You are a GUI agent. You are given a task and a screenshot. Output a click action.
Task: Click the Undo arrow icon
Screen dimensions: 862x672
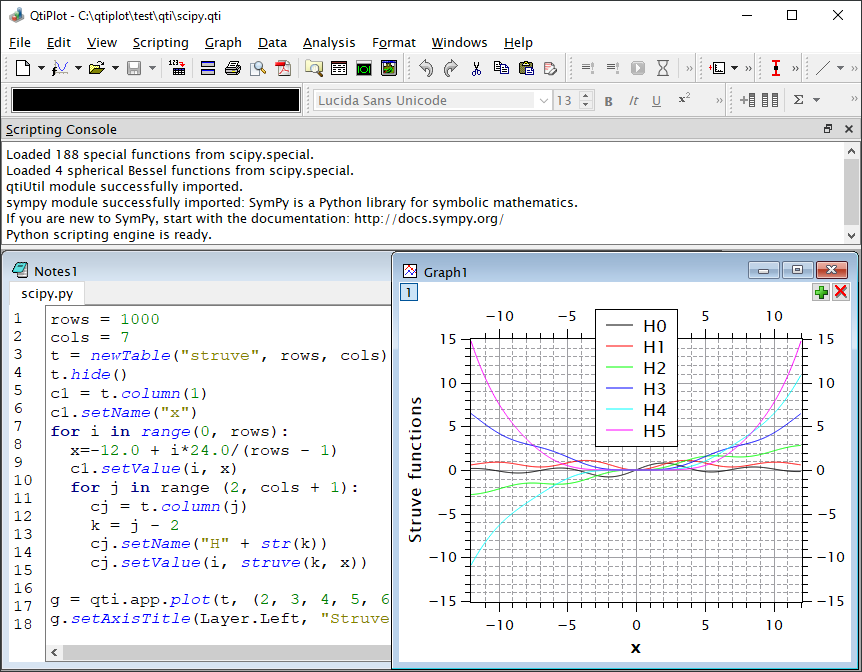click(426, 68)
